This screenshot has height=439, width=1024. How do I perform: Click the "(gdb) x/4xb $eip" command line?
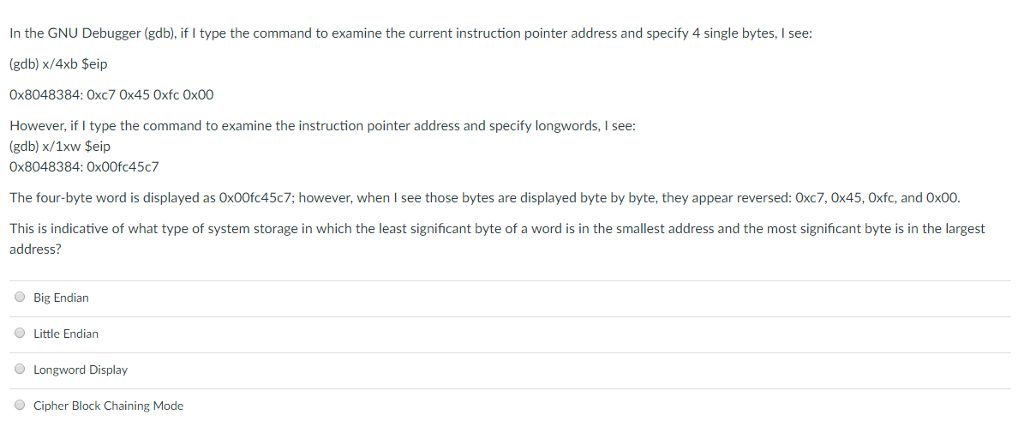pyautogui.click(x=58, y=65)
